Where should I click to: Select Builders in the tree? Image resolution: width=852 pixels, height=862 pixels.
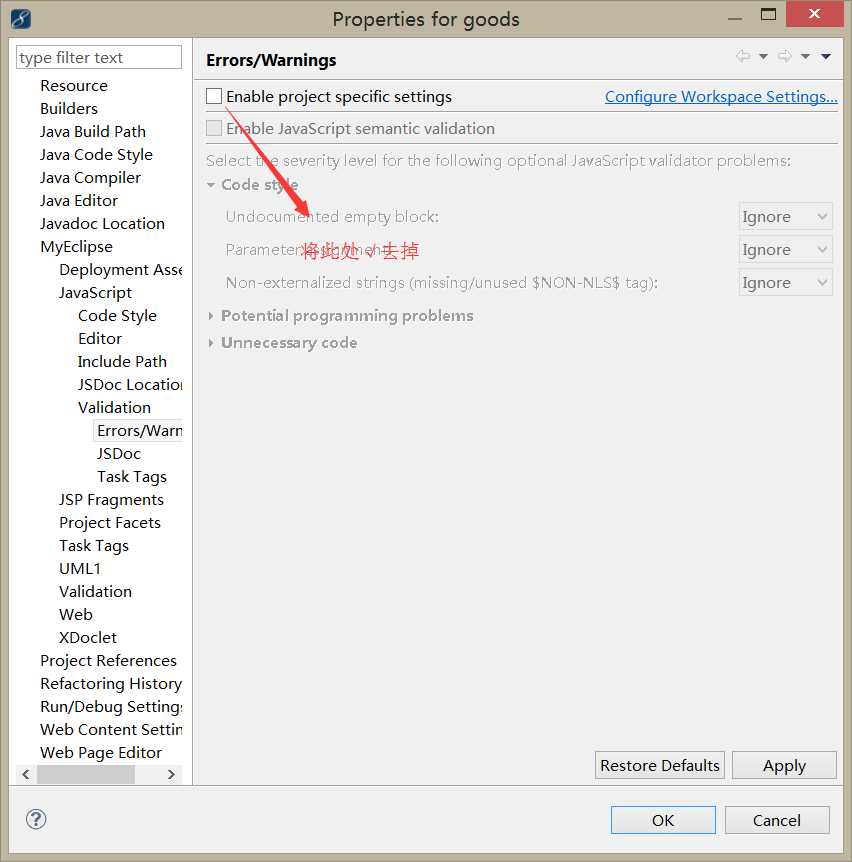tap(69, 109)
